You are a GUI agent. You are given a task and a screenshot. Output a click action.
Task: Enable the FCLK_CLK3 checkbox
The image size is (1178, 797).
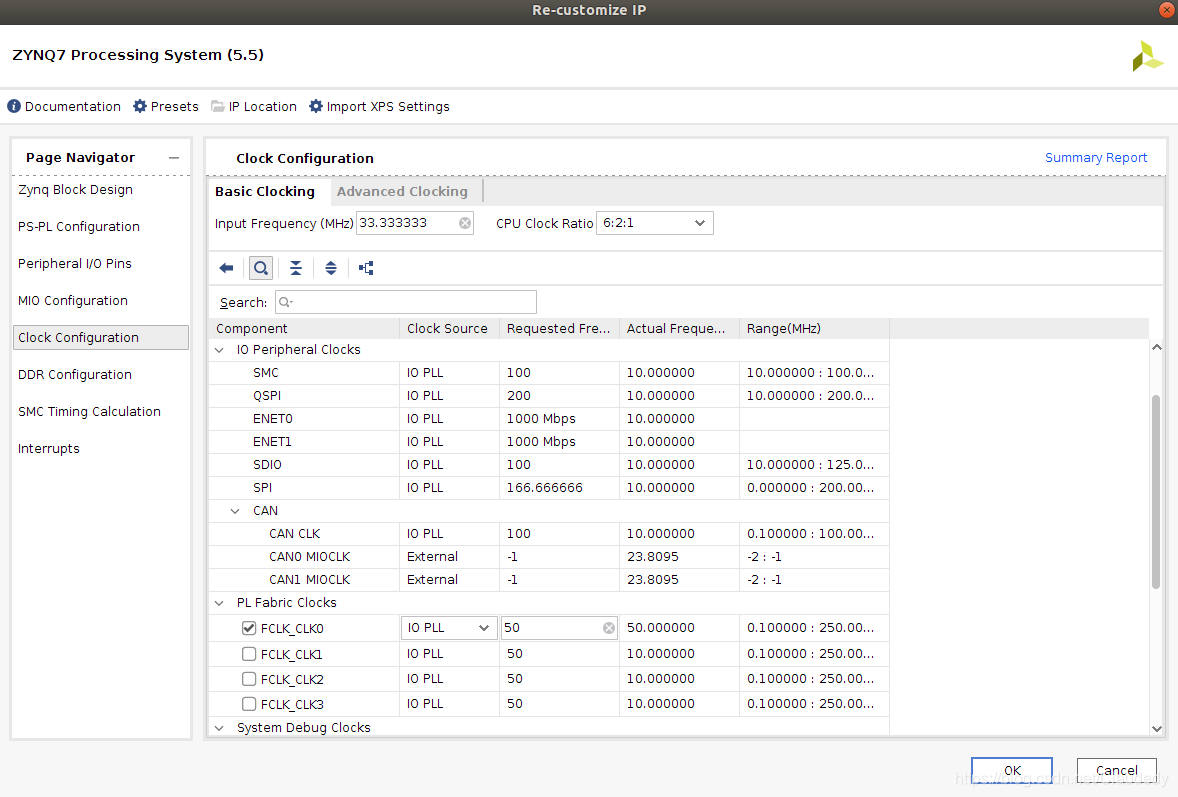pyautogui.click(x=249, y=704)
